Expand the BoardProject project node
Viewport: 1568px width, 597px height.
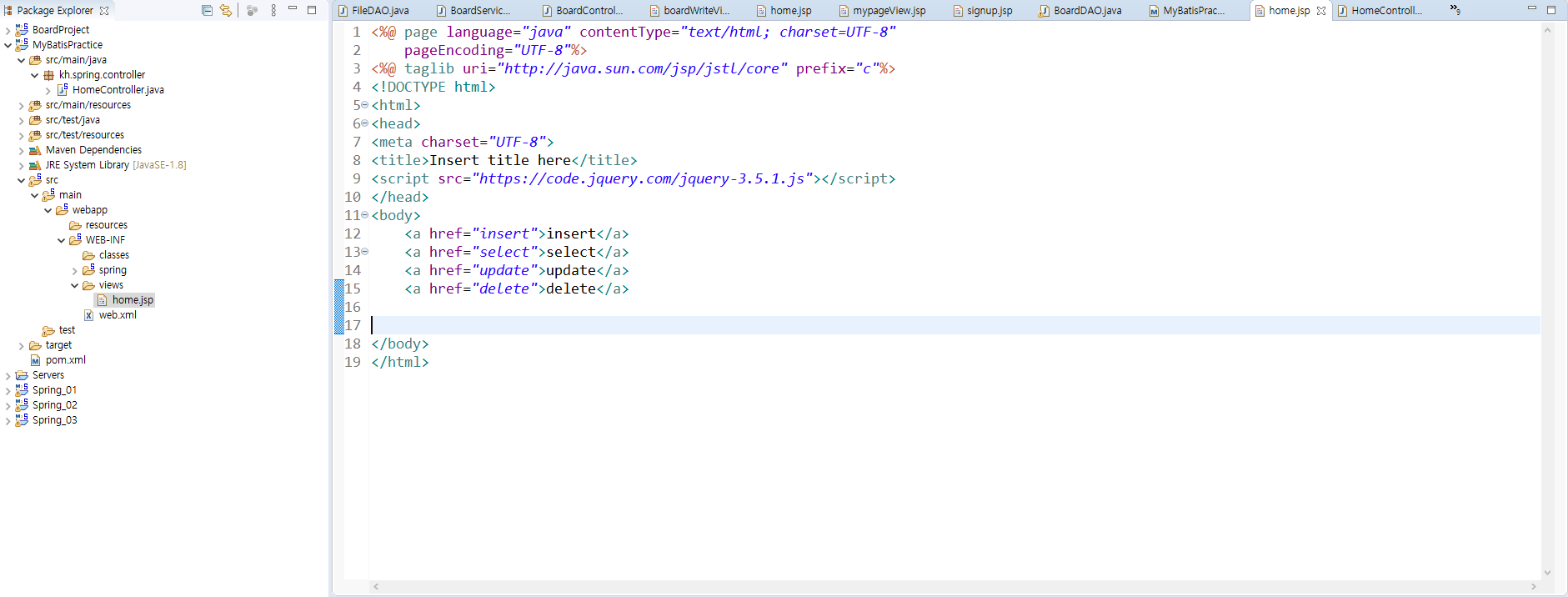8,30
